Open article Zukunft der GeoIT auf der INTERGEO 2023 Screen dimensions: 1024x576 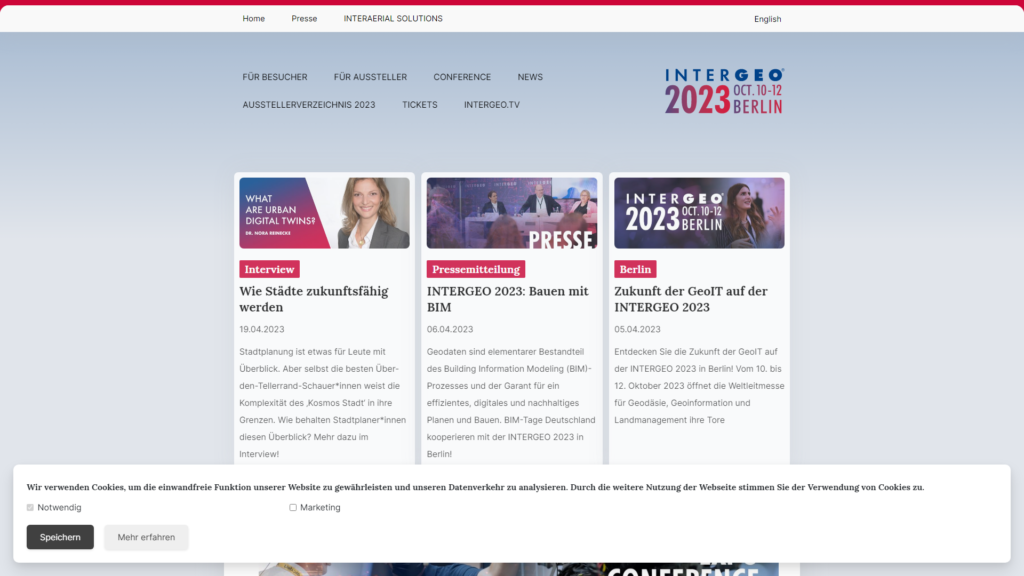[x=690, y=299]
